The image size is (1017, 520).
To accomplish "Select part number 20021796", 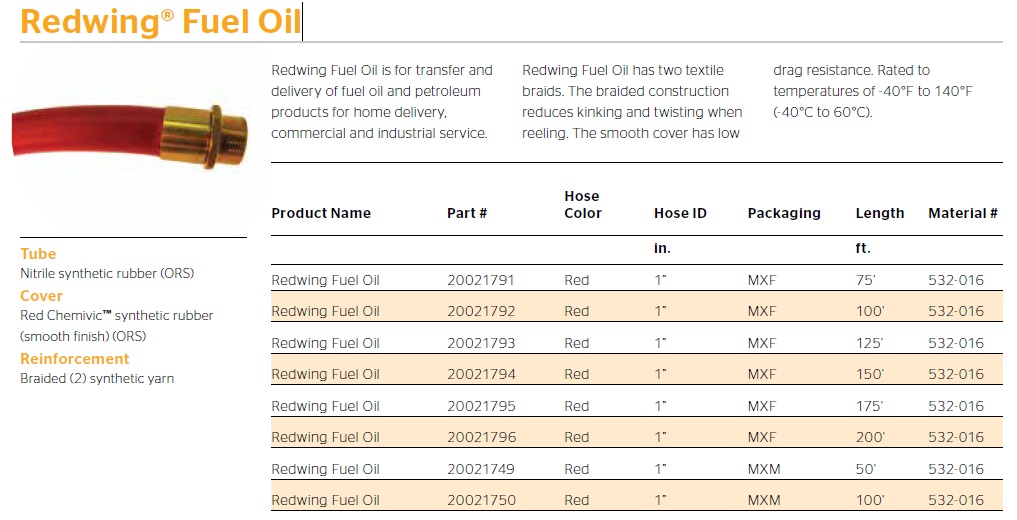I will (x=480, y=437).
